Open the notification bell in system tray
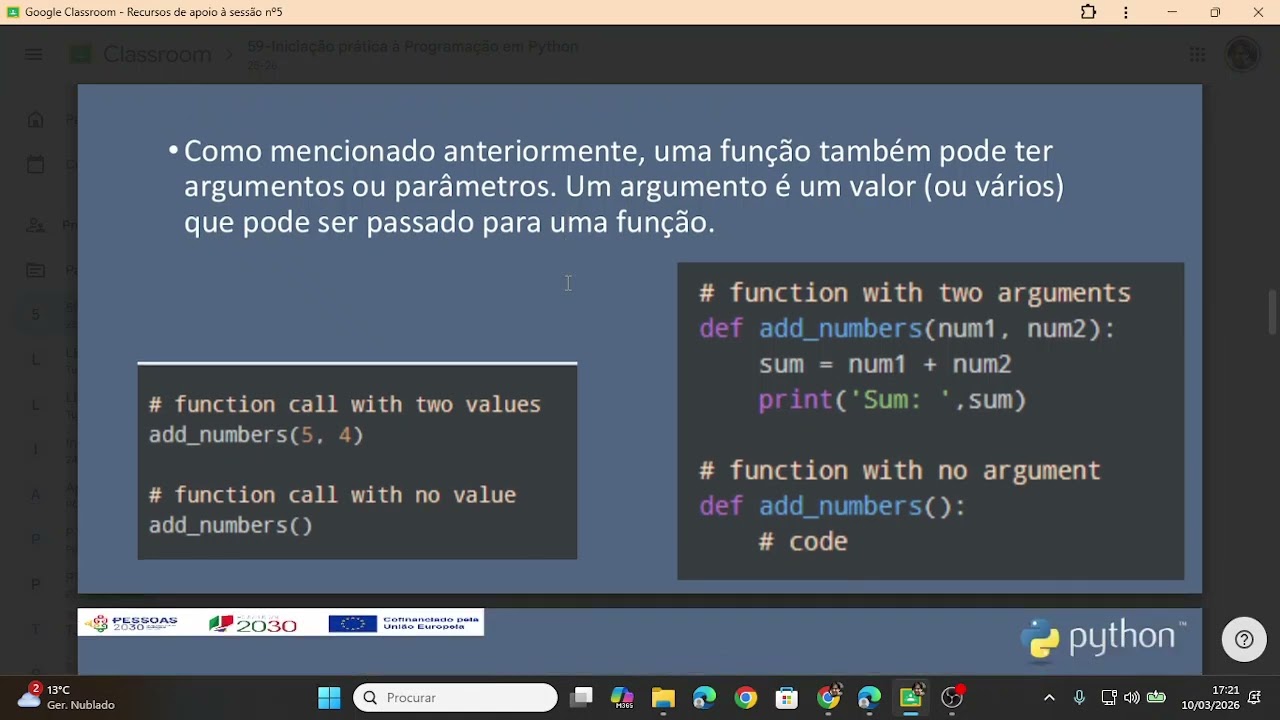Image resolution: width=1280 pixels, height=720 pixels. pos(1254,697)
